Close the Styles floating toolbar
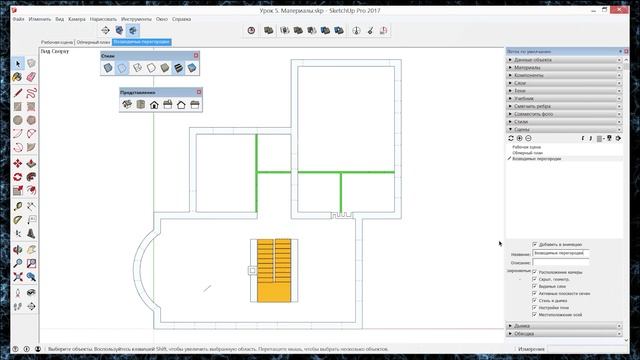The image size is (640, 360). (196, 56)
